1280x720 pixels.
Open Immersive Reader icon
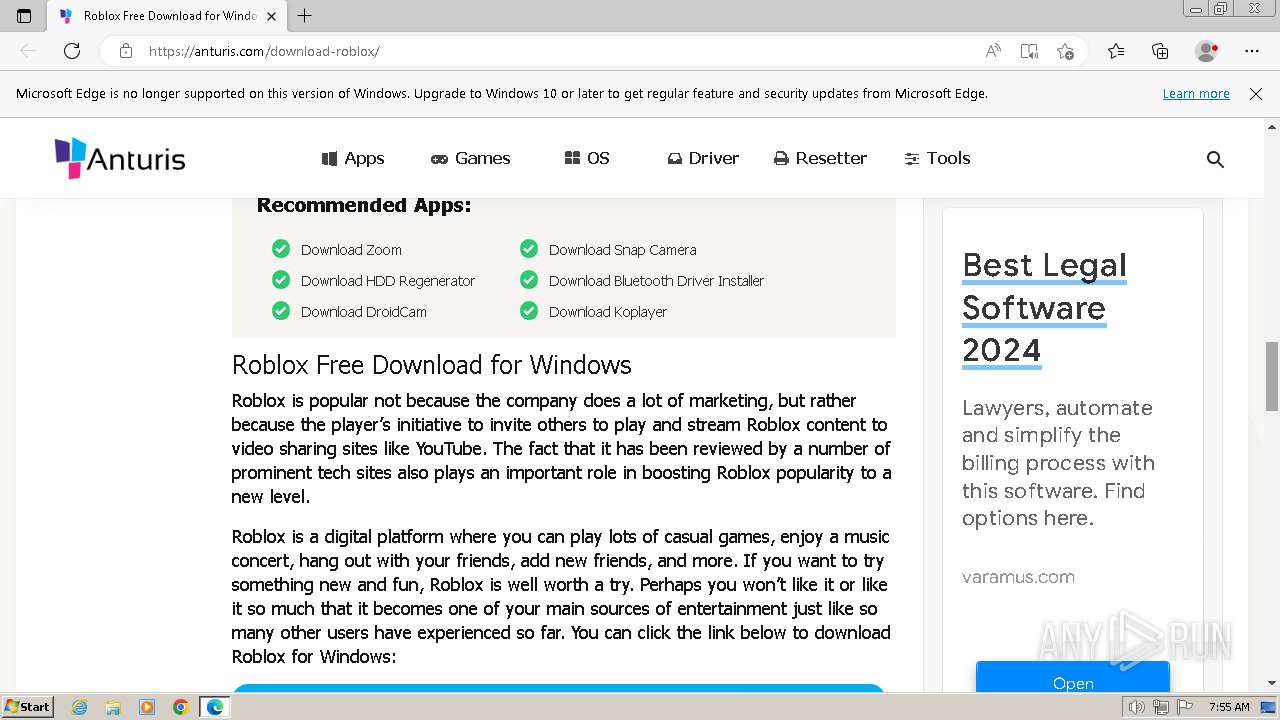[x=1029, y=51]
